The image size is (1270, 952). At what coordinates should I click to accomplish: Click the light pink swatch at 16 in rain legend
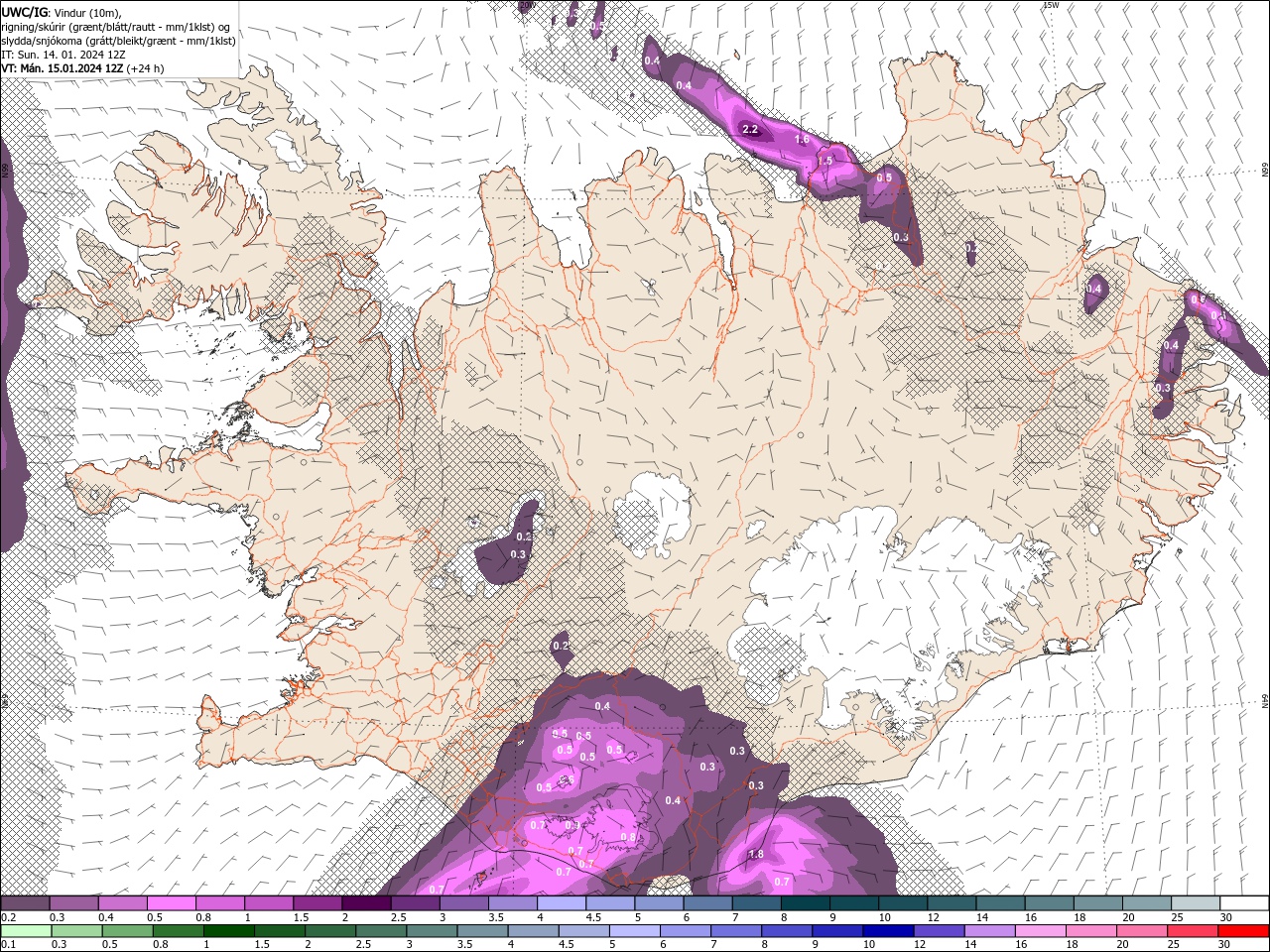point(1039,931)
